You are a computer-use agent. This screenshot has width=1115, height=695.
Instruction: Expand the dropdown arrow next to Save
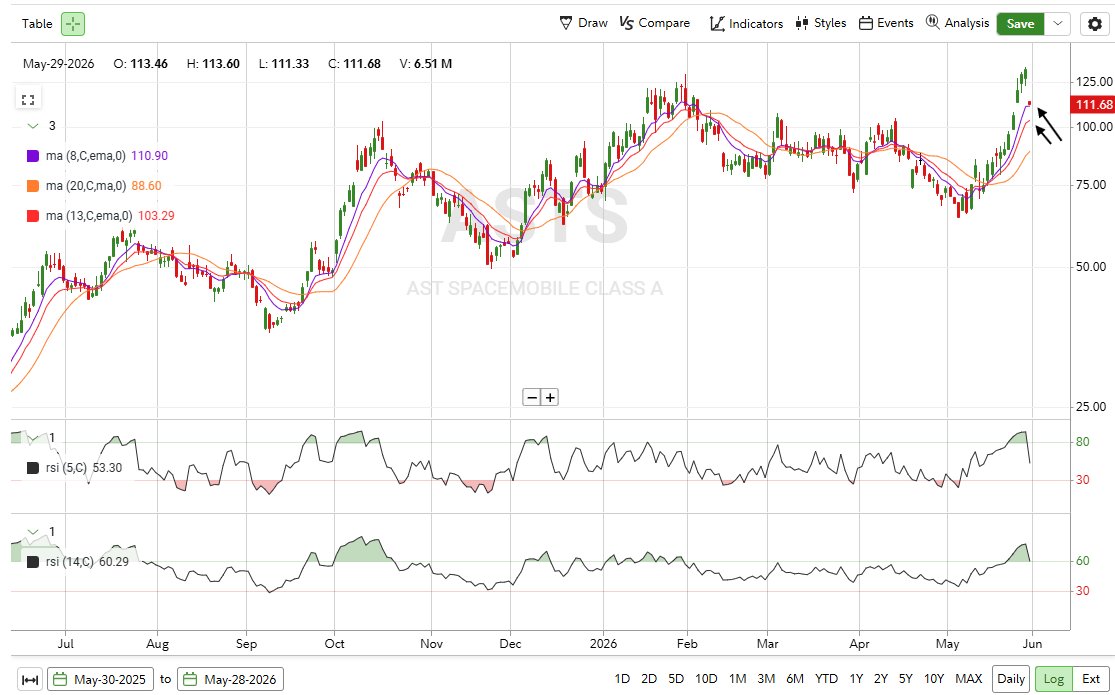point(1057,23)
